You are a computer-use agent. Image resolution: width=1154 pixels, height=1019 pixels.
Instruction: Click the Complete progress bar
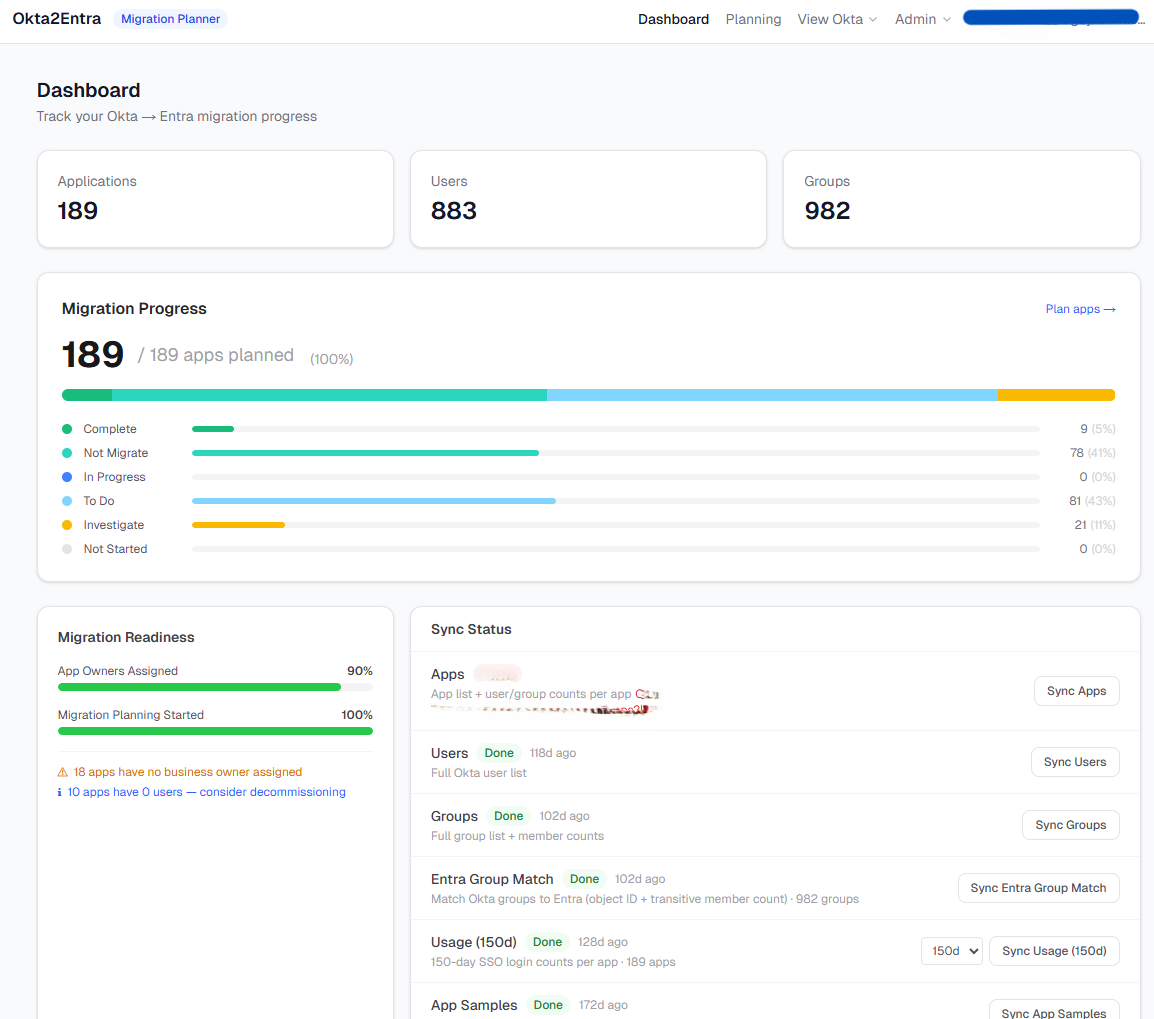click(616, 429)
